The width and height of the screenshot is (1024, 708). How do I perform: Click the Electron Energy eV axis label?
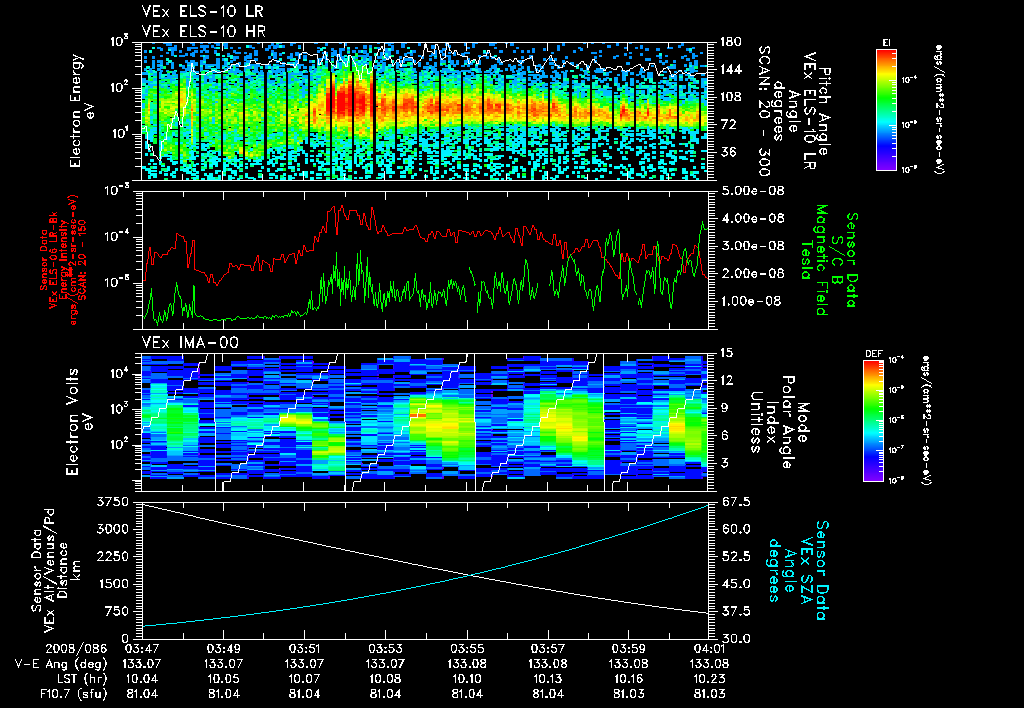tap(80, 110)
